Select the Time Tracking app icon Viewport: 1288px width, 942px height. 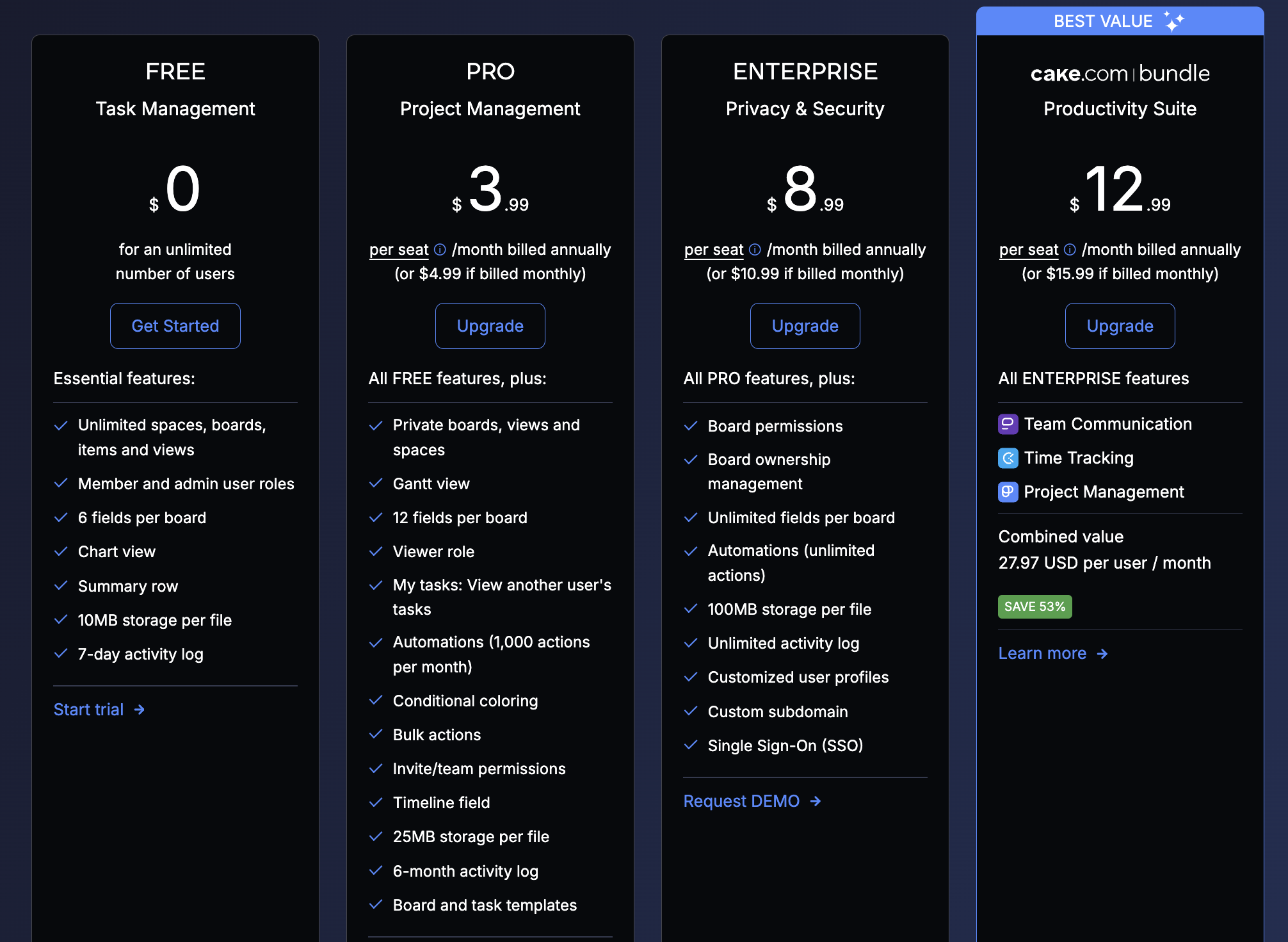(x=1008, y=458)
